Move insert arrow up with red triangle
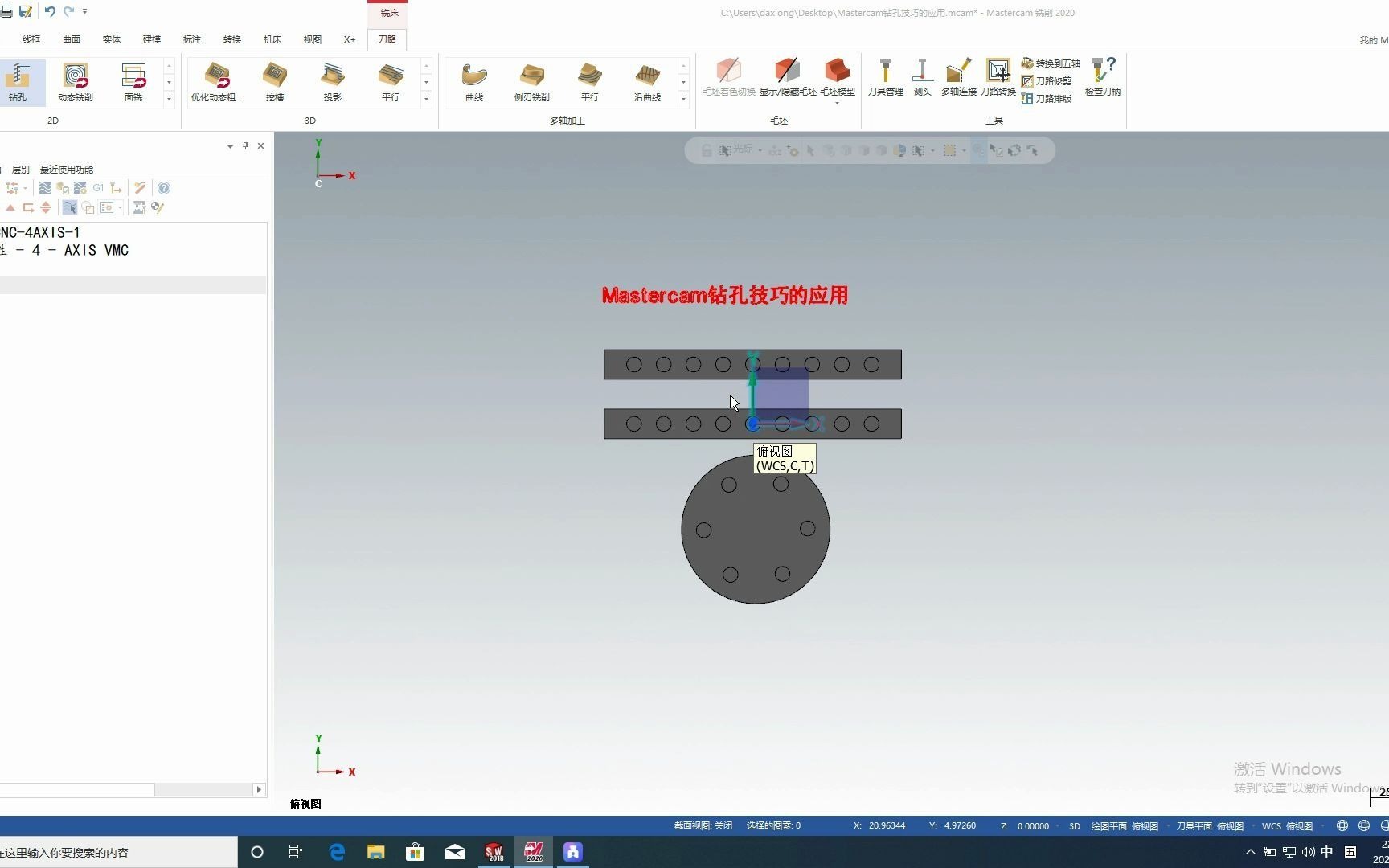 pyautogui.click(x=10, y=207)
